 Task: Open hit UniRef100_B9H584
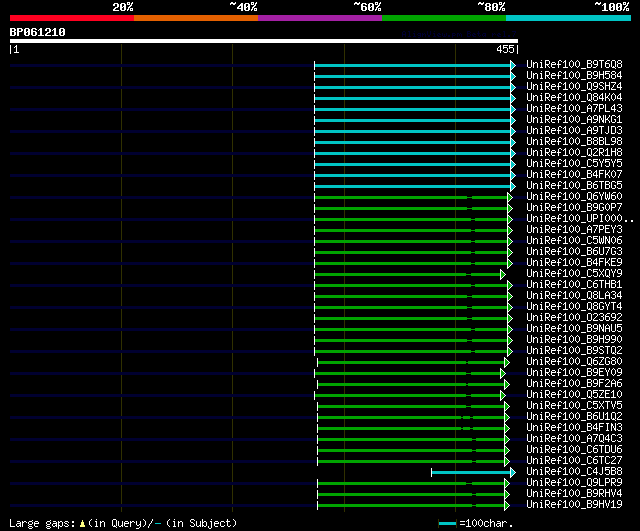click(574, 76)
